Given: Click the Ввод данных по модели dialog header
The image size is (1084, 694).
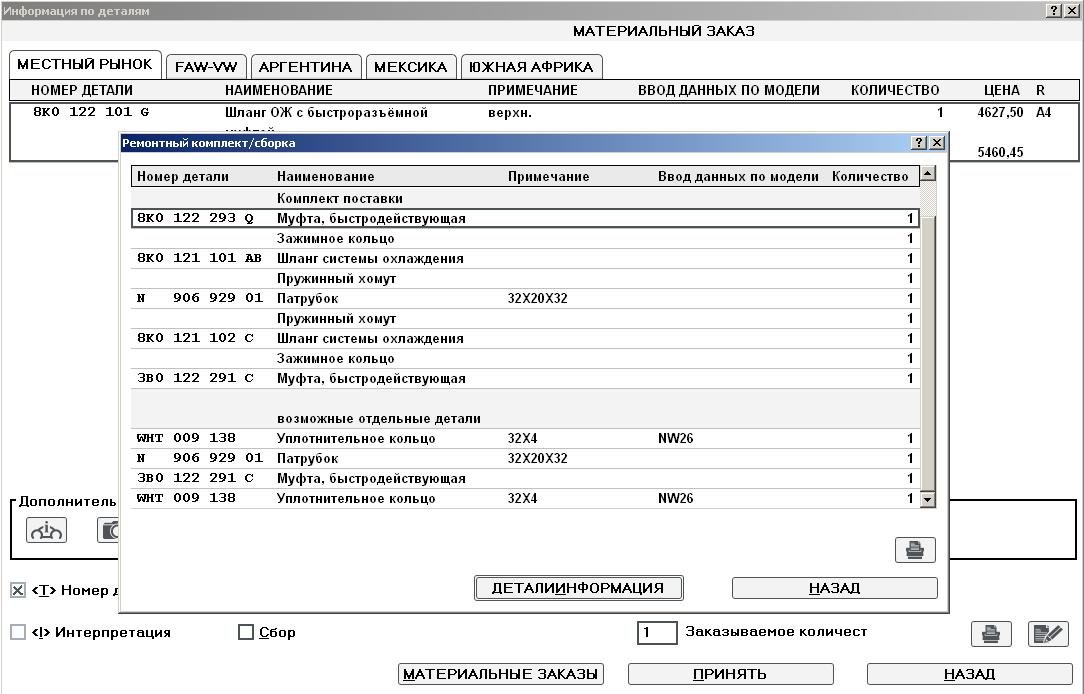Looking at the screenshot, I should tap(738, 177).
